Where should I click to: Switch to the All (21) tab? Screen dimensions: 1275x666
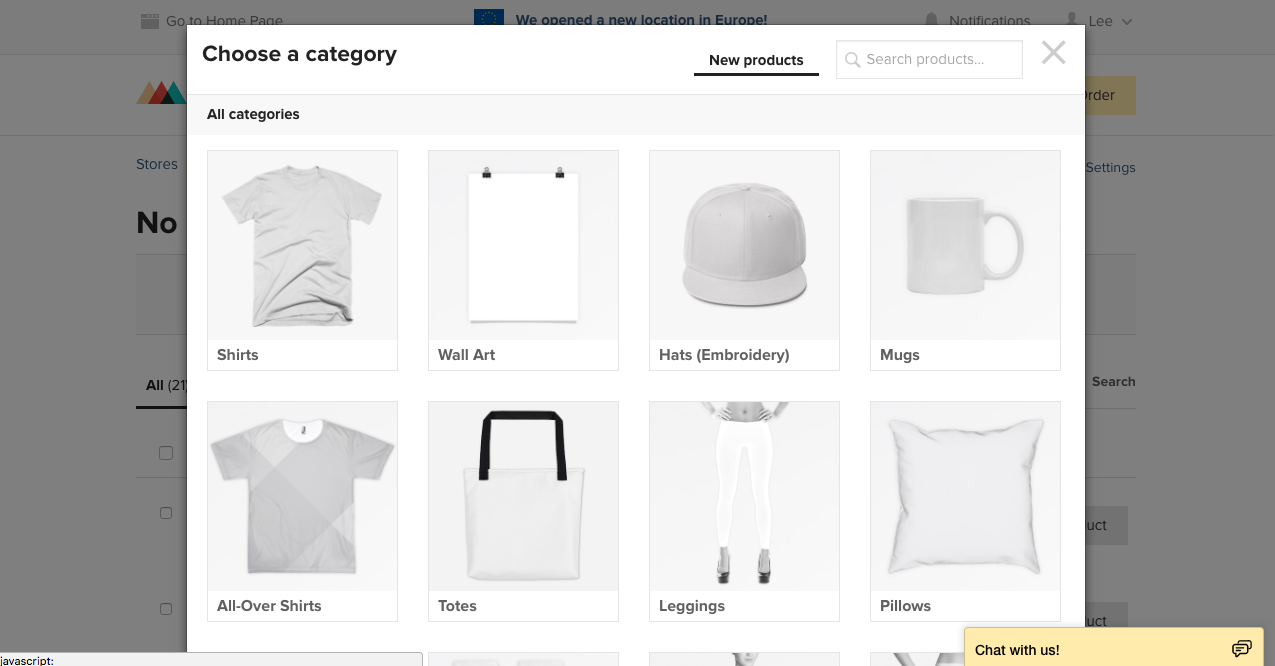click(166, 385)
